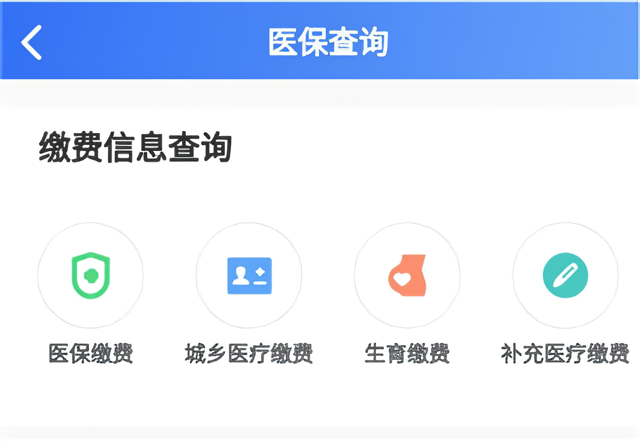Select the 生育缴费 text label
Screen dimensions: 640x442
(x=407, y=353)
